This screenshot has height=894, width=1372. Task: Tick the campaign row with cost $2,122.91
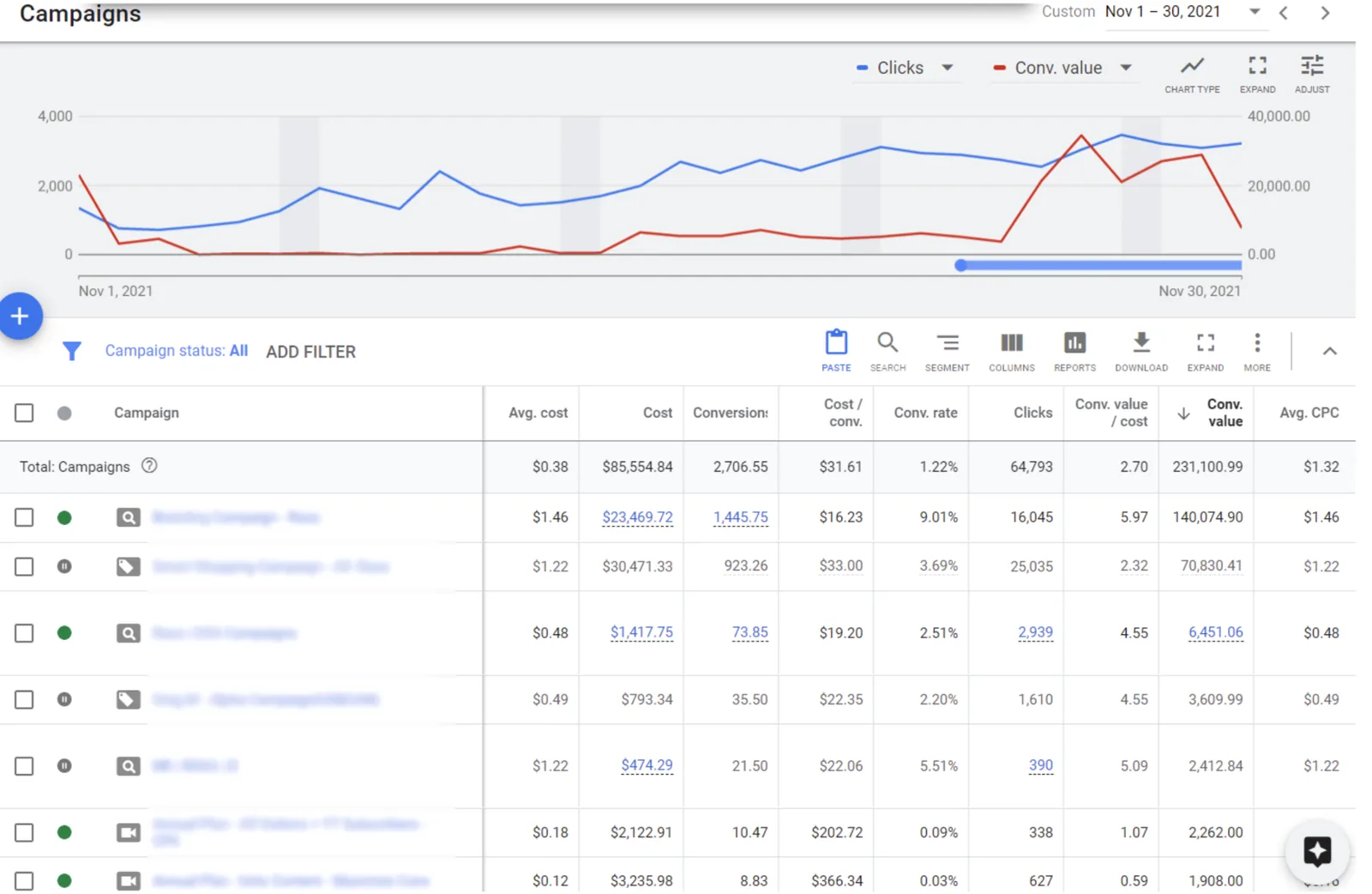pyautogui.click(x=24, y=832)
